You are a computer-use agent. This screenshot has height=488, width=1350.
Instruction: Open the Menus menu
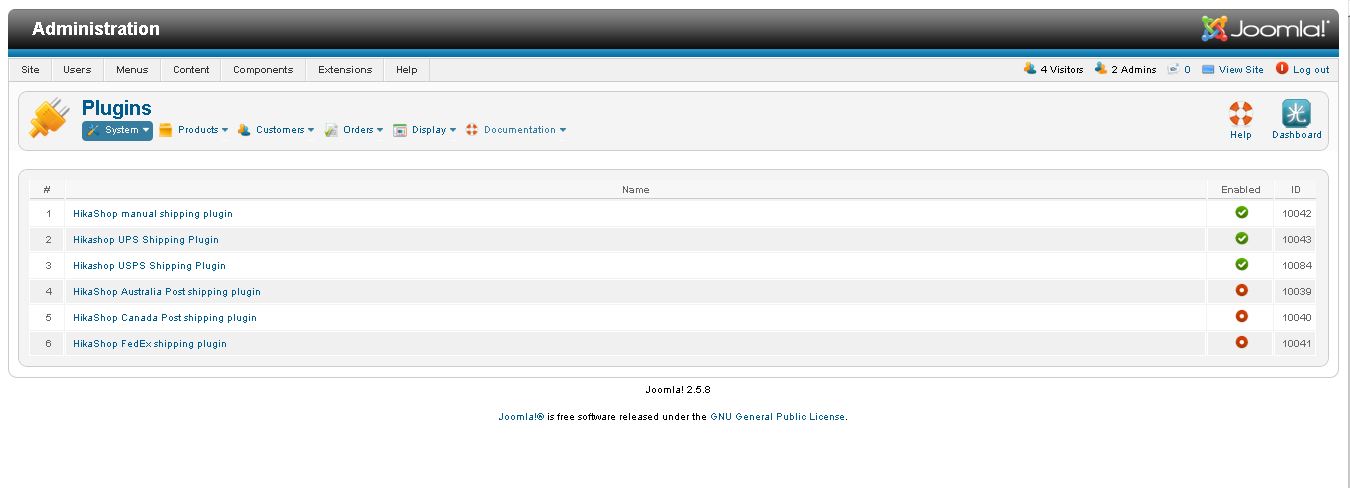(132, 70)
